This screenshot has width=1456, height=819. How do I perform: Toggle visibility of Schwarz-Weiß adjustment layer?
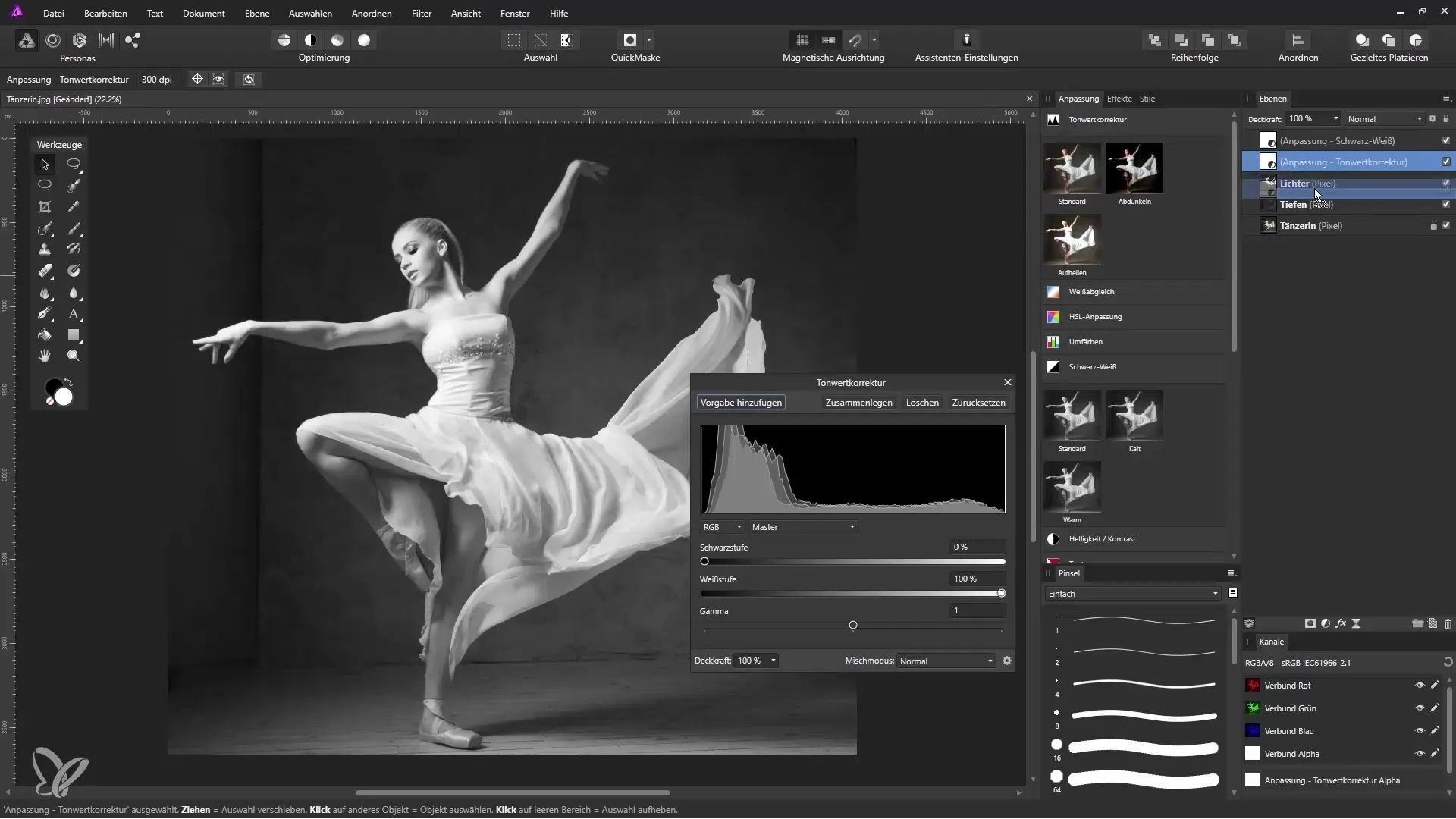pyautogui.click(x=1446, y=140)
